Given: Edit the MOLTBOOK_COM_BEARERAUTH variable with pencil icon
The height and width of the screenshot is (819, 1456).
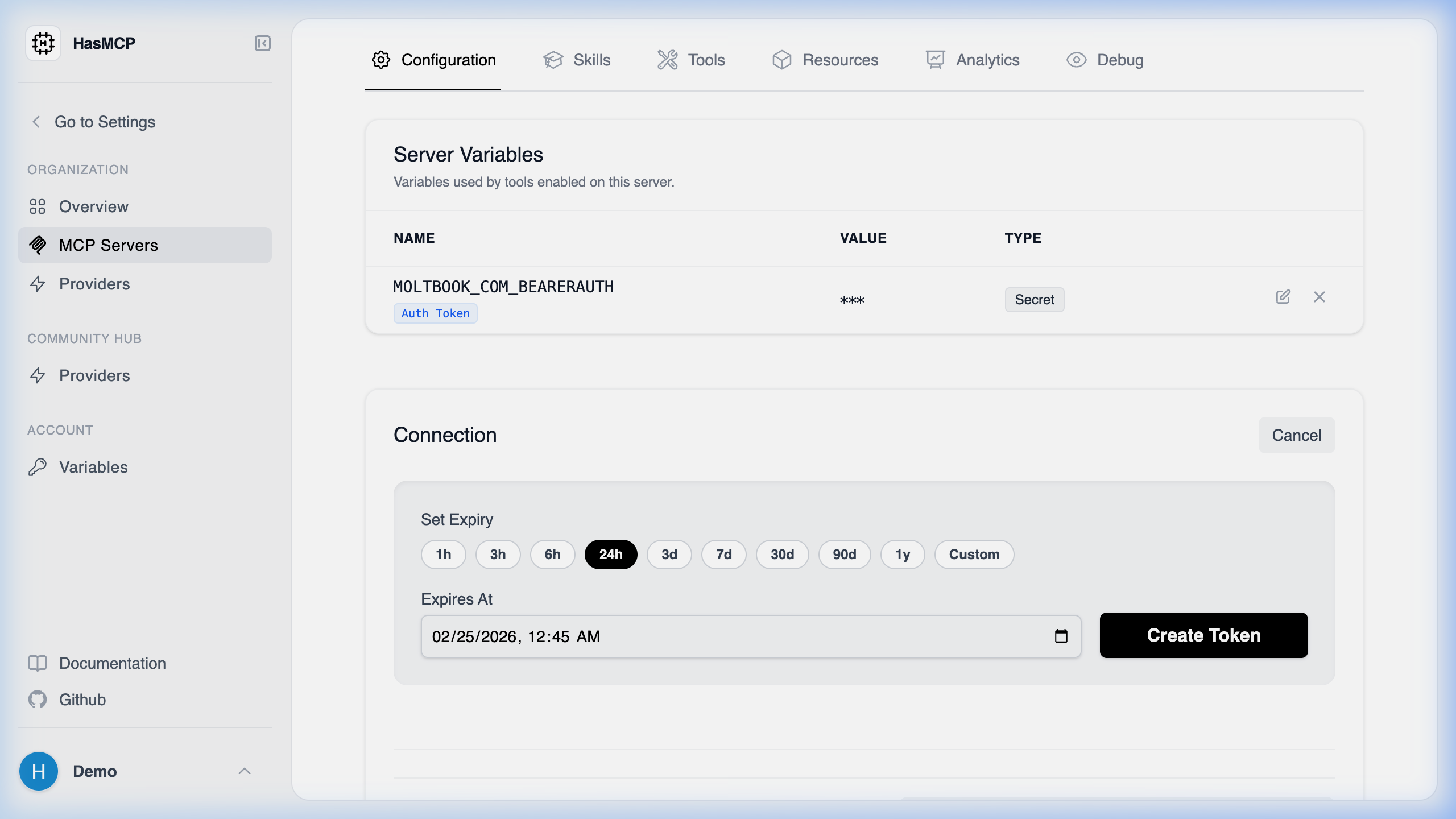Looking at the screenshot, I should tap(1283, 297).
